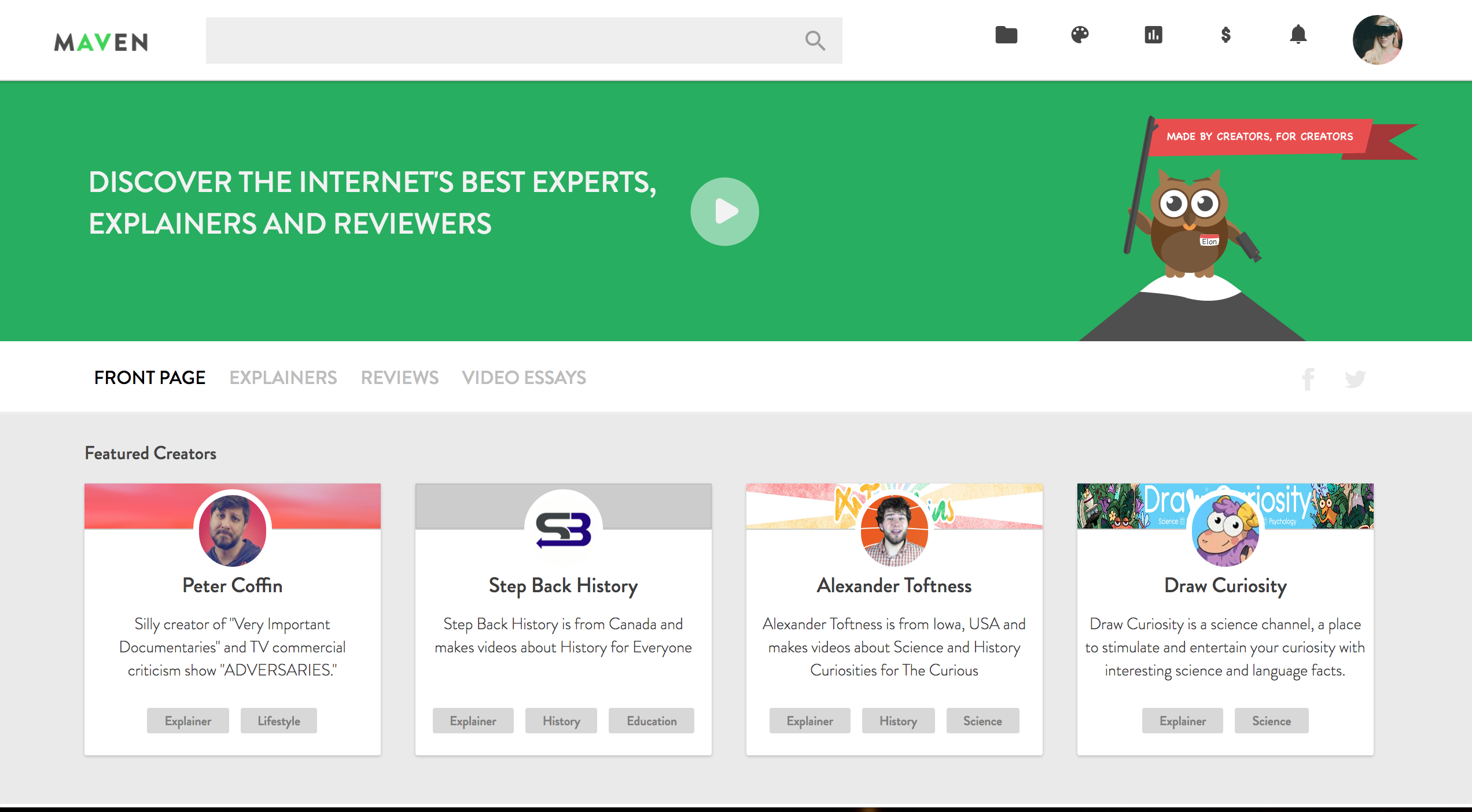Switch to the Video Essays tab
Viewport: 1472px width, 812px height.
point(524,378)
